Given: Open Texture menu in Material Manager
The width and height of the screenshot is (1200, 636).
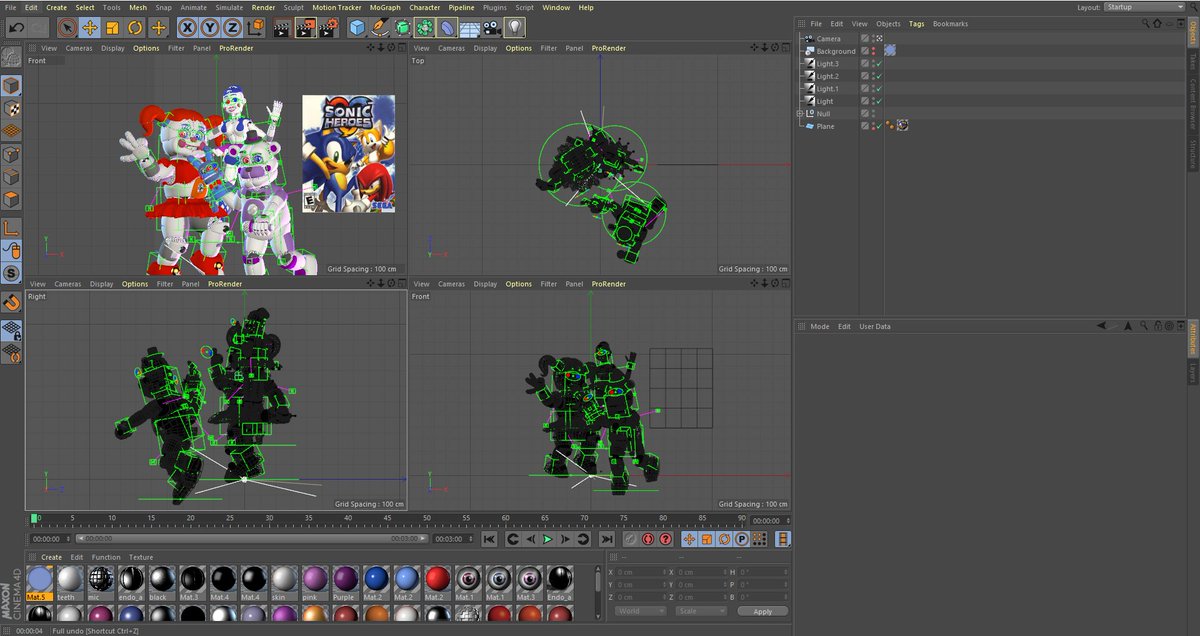Looking at the screenshot, I should pos(141,557).
